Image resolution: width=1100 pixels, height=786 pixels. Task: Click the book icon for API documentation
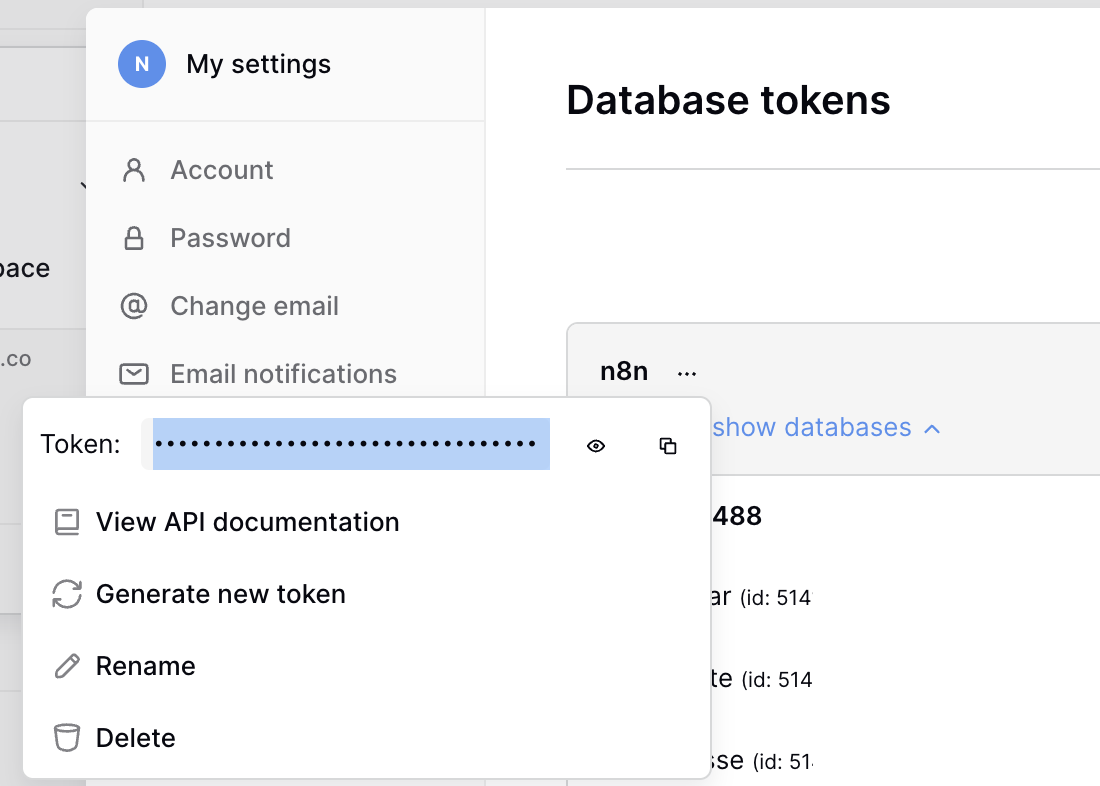pos(67,522)
